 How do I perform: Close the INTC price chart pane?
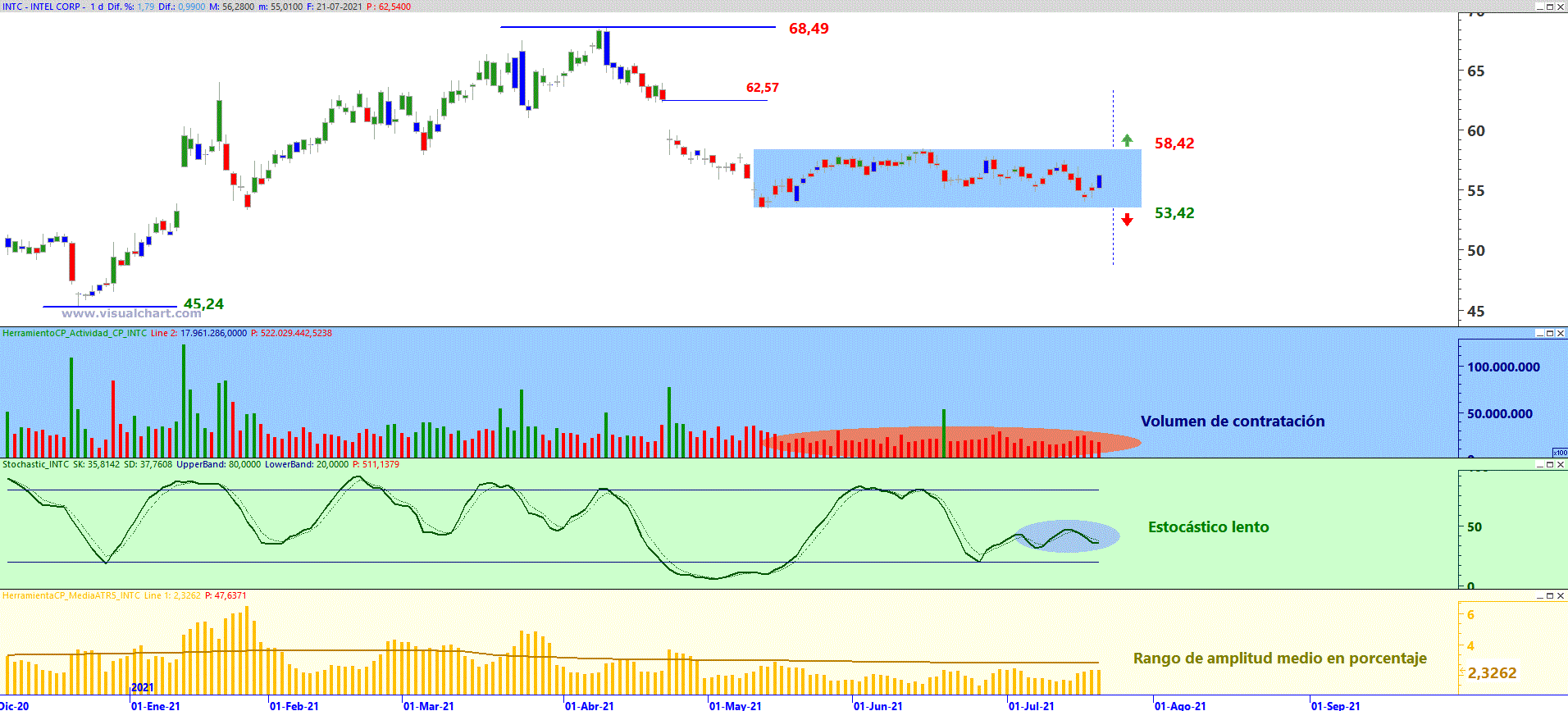(x=1561, y=7)
